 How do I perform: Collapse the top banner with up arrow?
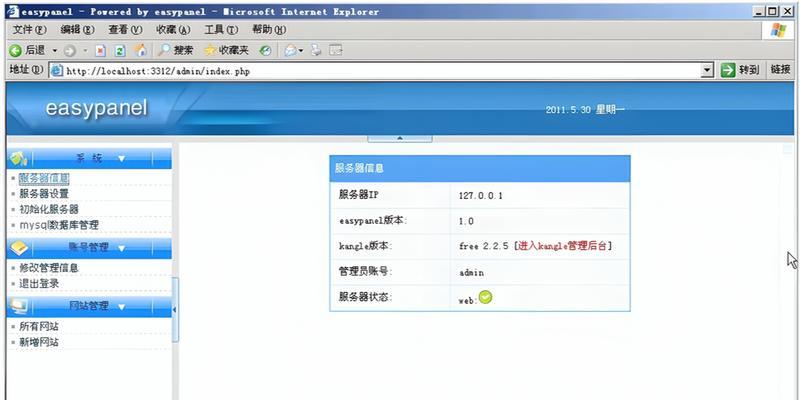coord(400,138)
